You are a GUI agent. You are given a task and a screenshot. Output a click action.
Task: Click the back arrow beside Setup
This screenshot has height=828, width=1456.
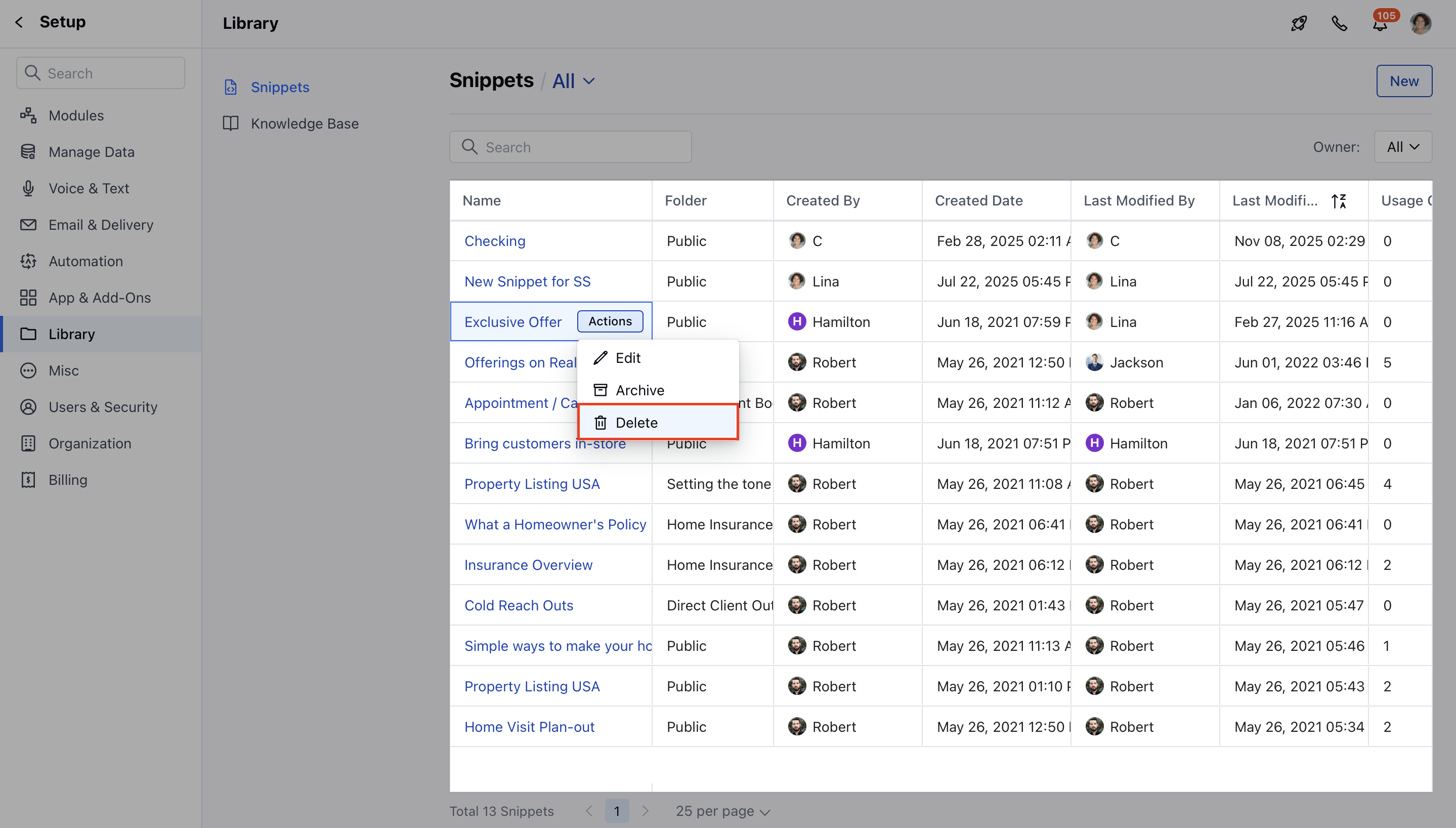tap(19, 22)
